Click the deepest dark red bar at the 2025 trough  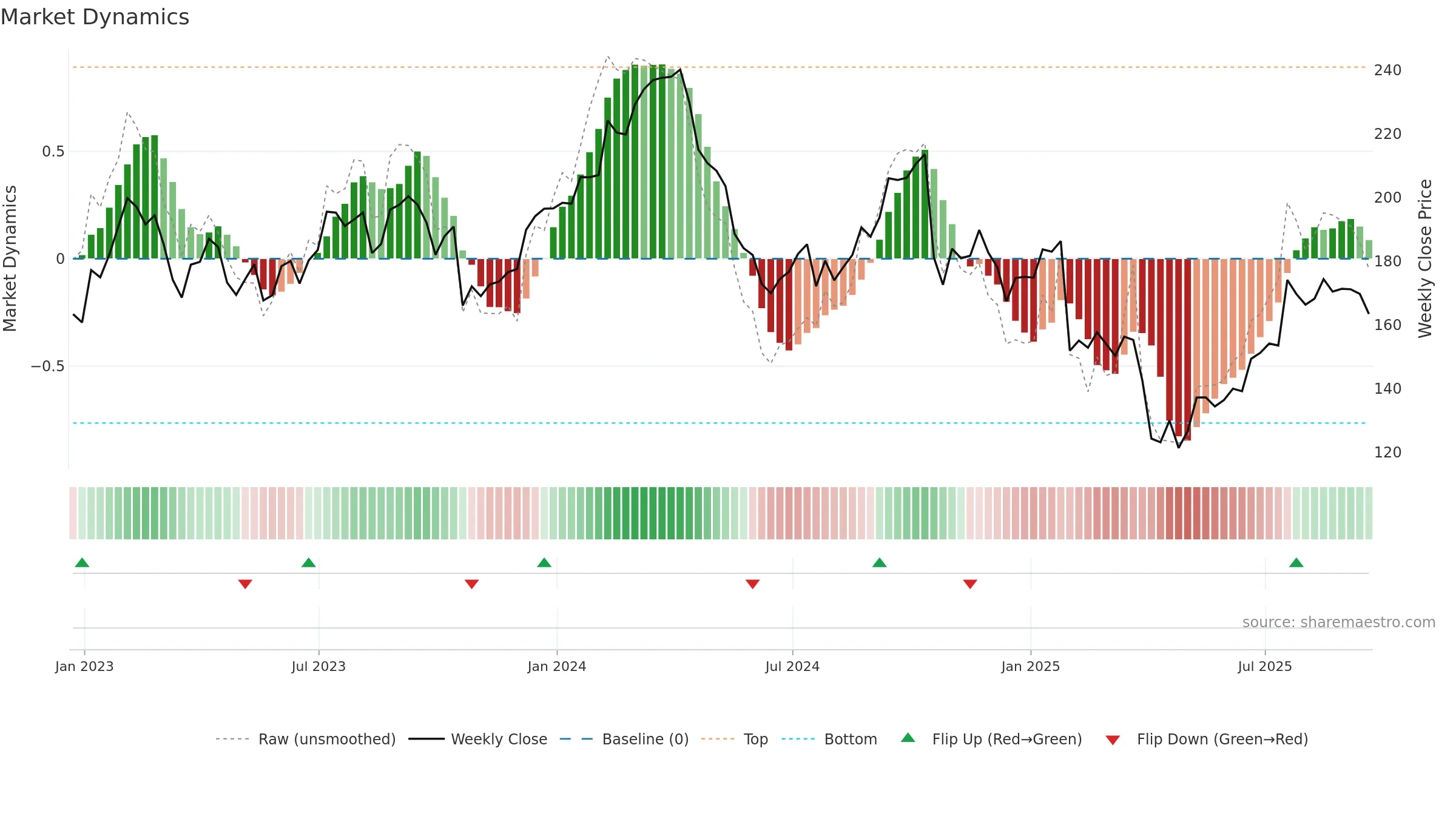click(x=1187, y=349)
